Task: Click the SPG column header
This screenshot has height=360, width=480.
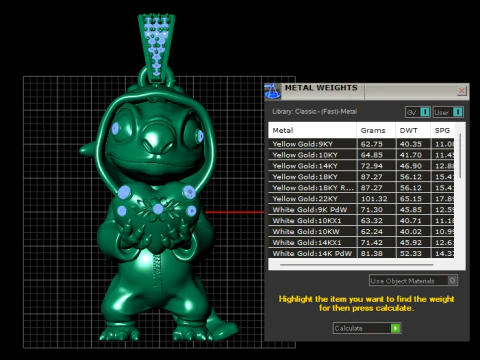Action: tap(442, 130)
